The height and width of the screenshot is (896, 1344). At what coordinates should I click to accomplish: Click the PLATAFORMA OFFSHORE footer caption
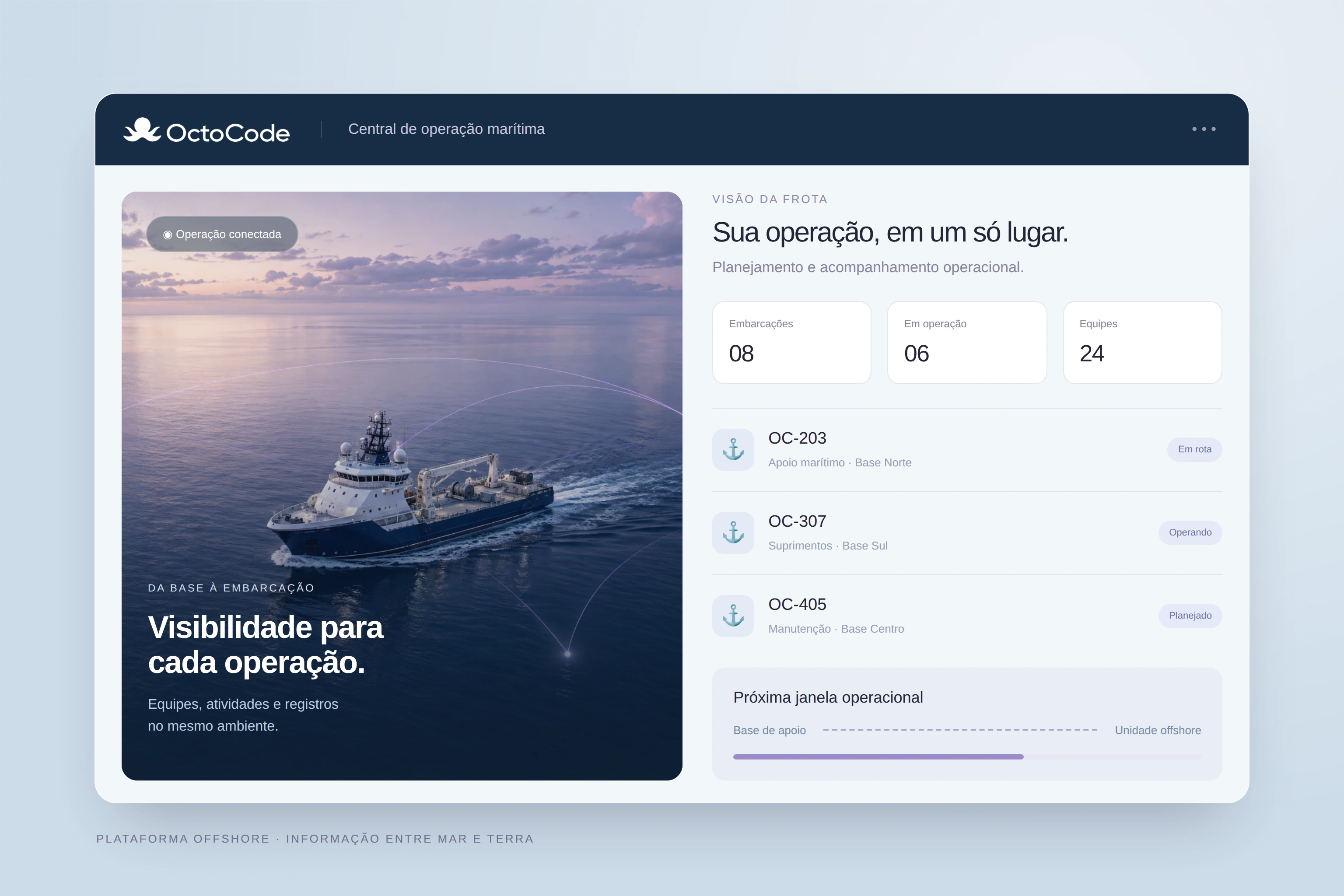[x=315, y=839]
